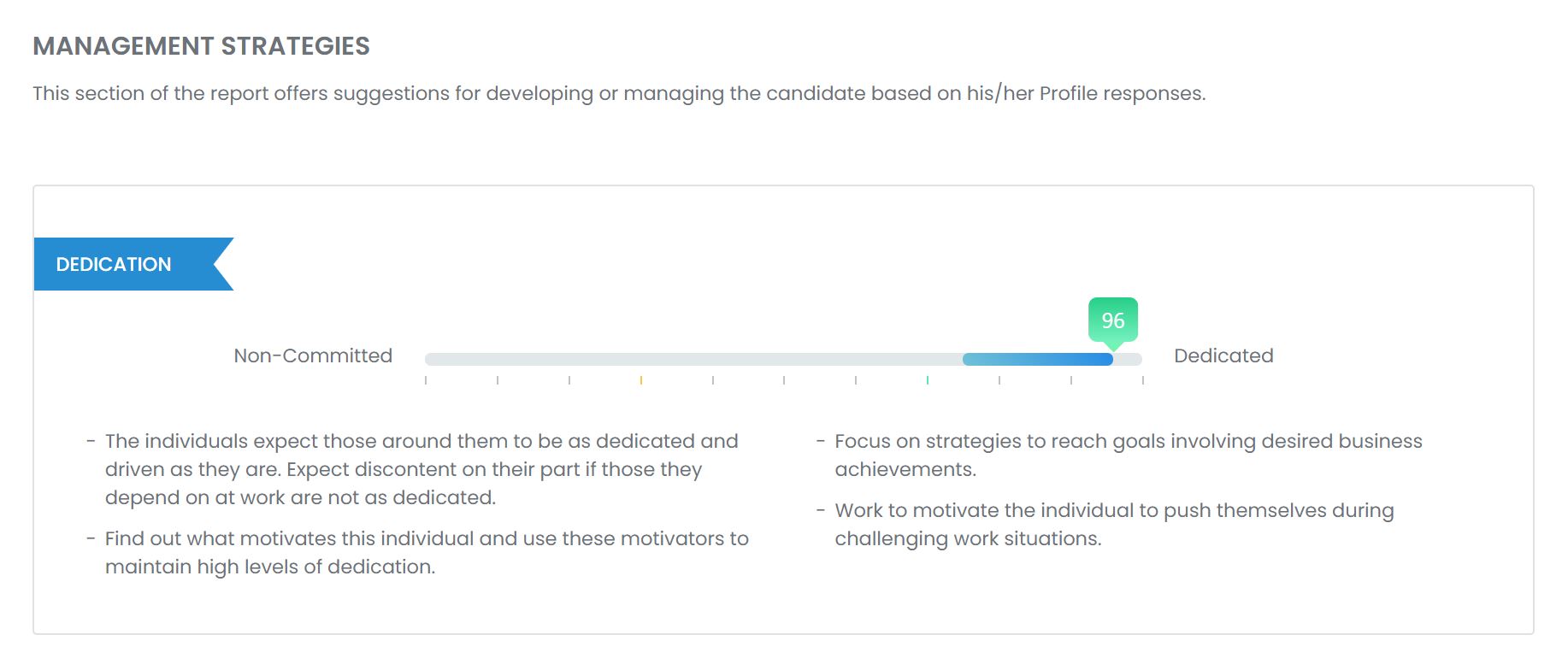Screen dimensions: 1568x658
Task: Click the green tick mark under the scale
Action: click(927, 379)
